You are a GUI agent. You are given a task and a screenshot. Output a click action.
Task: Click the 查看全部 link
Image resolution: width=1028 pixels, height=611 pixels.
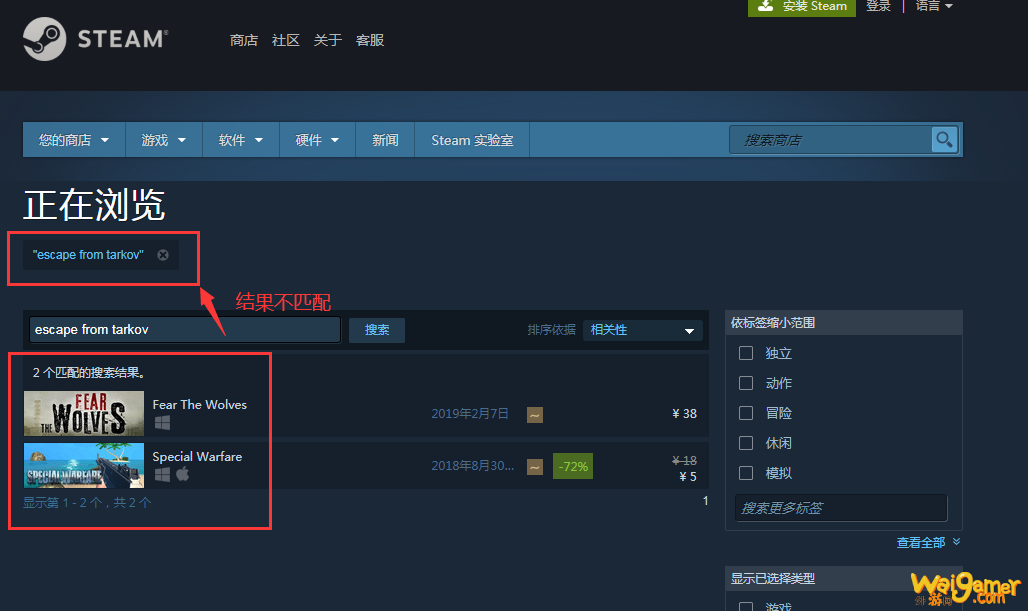coord(920,542)
